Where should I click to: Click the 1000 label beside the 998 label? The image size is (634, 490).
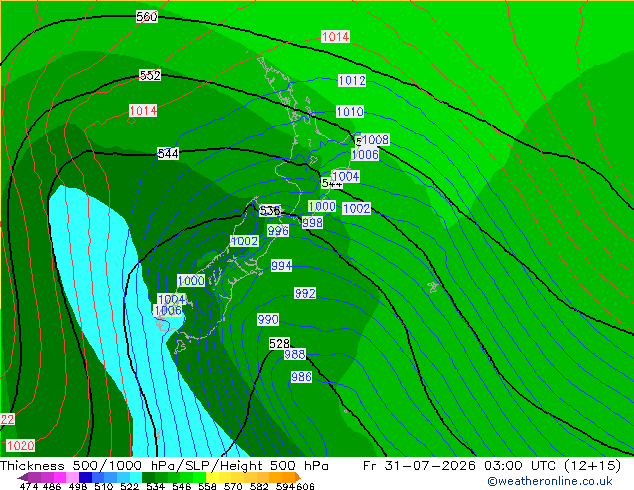click(x=322, y=206)
